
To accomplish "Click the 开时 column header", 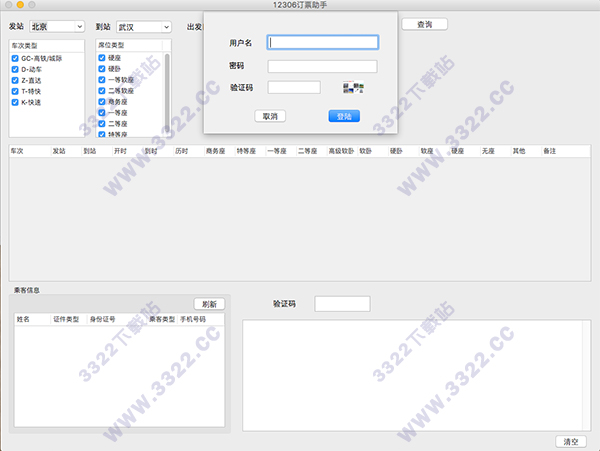I will (127, 151).
